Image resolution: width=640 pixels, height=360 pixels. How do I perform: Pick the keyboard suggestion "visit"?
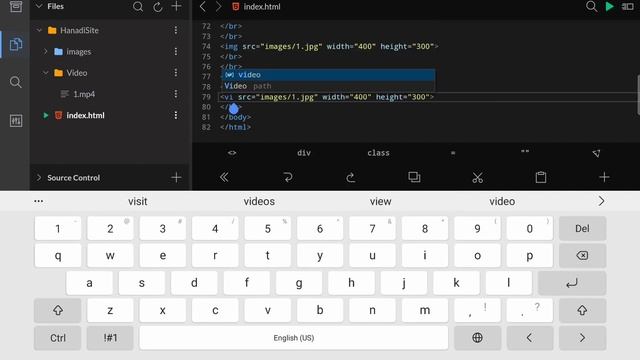pos(138,201)
